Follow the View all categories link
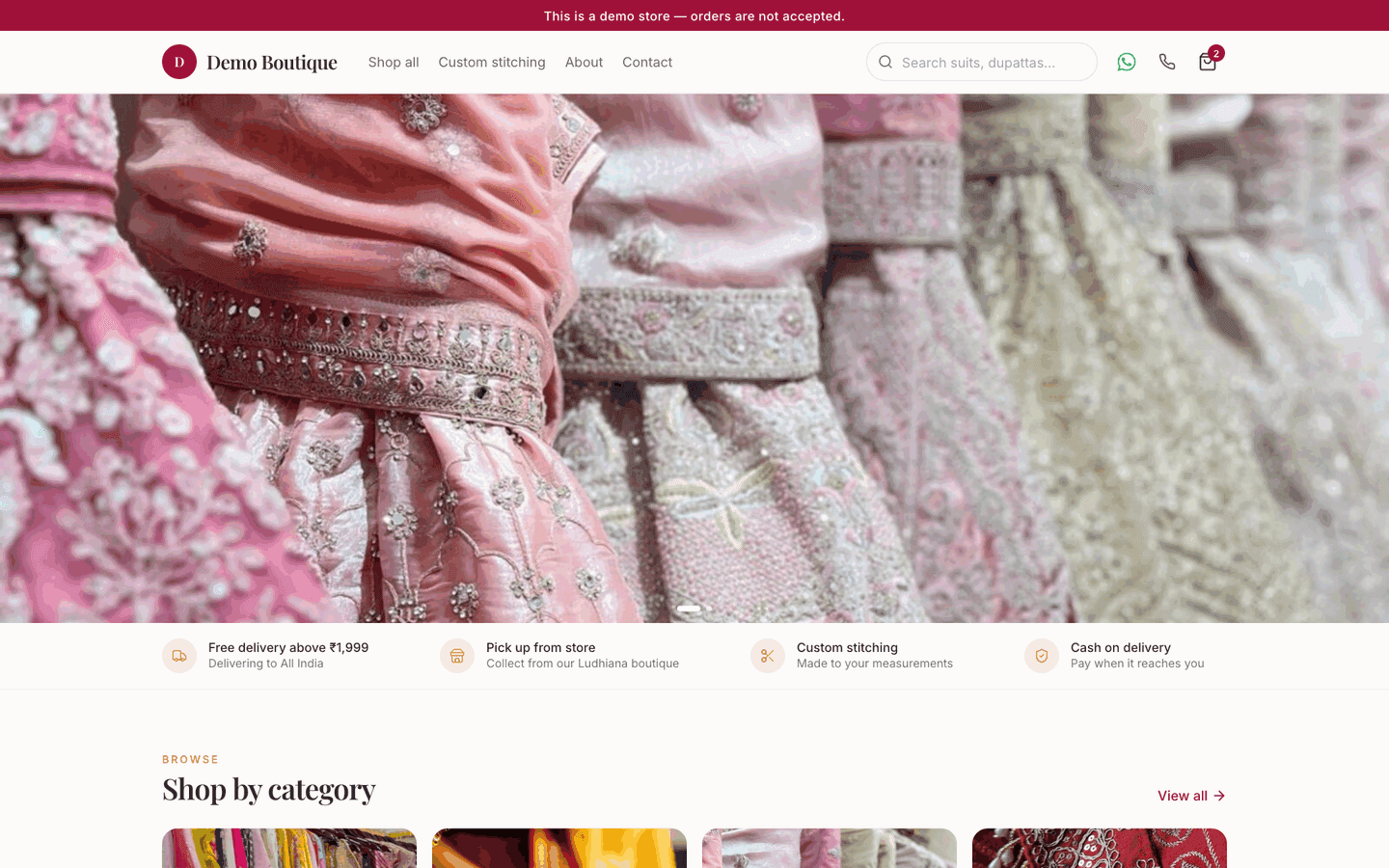 (x=1191, y=796)
